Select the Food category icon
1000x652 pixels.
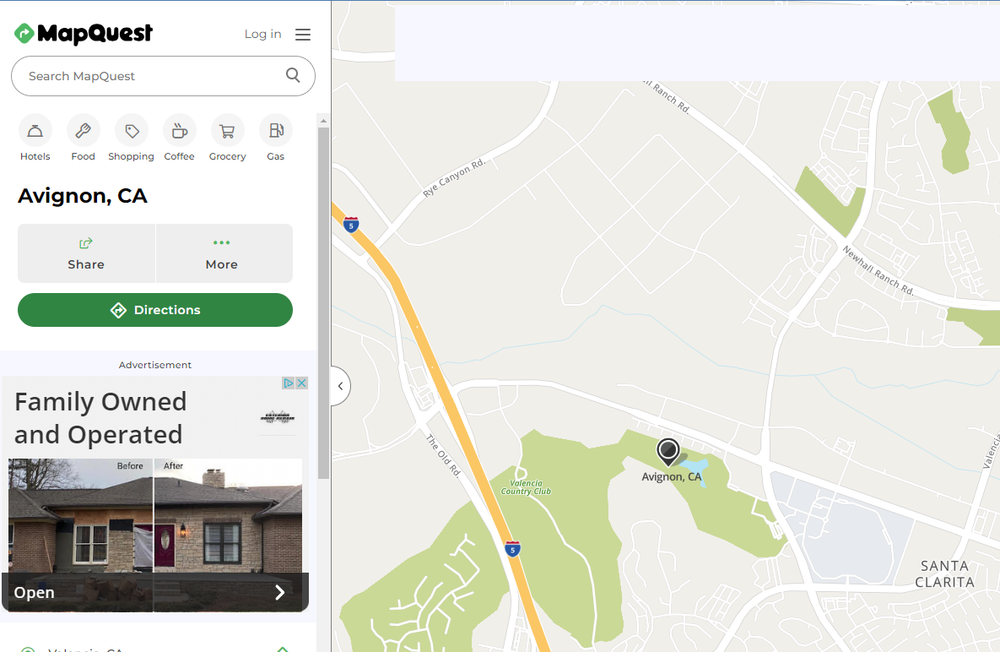point(83,131)
